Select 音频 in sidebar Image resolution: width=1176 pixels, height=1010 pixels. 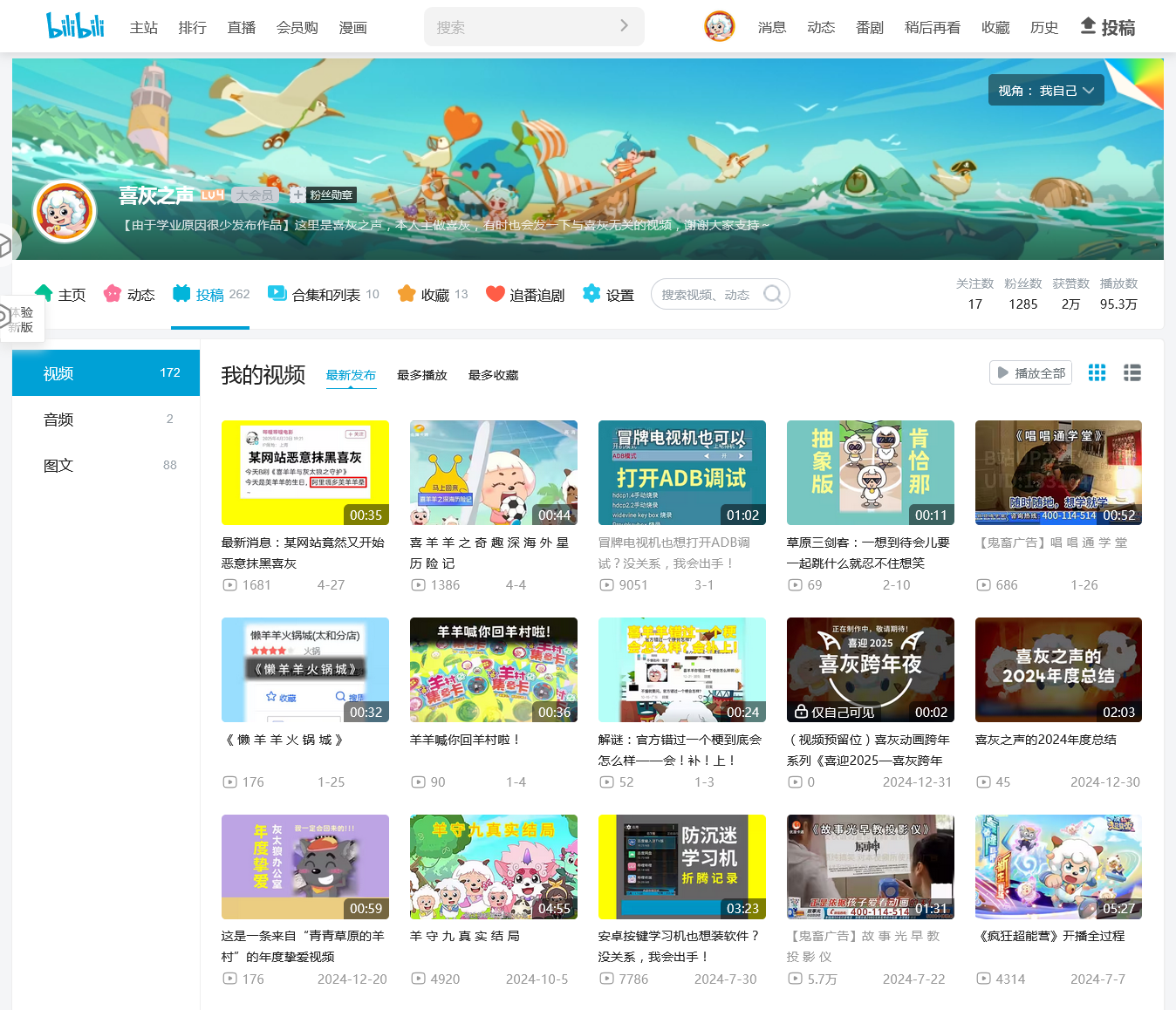tap(106, 420)
